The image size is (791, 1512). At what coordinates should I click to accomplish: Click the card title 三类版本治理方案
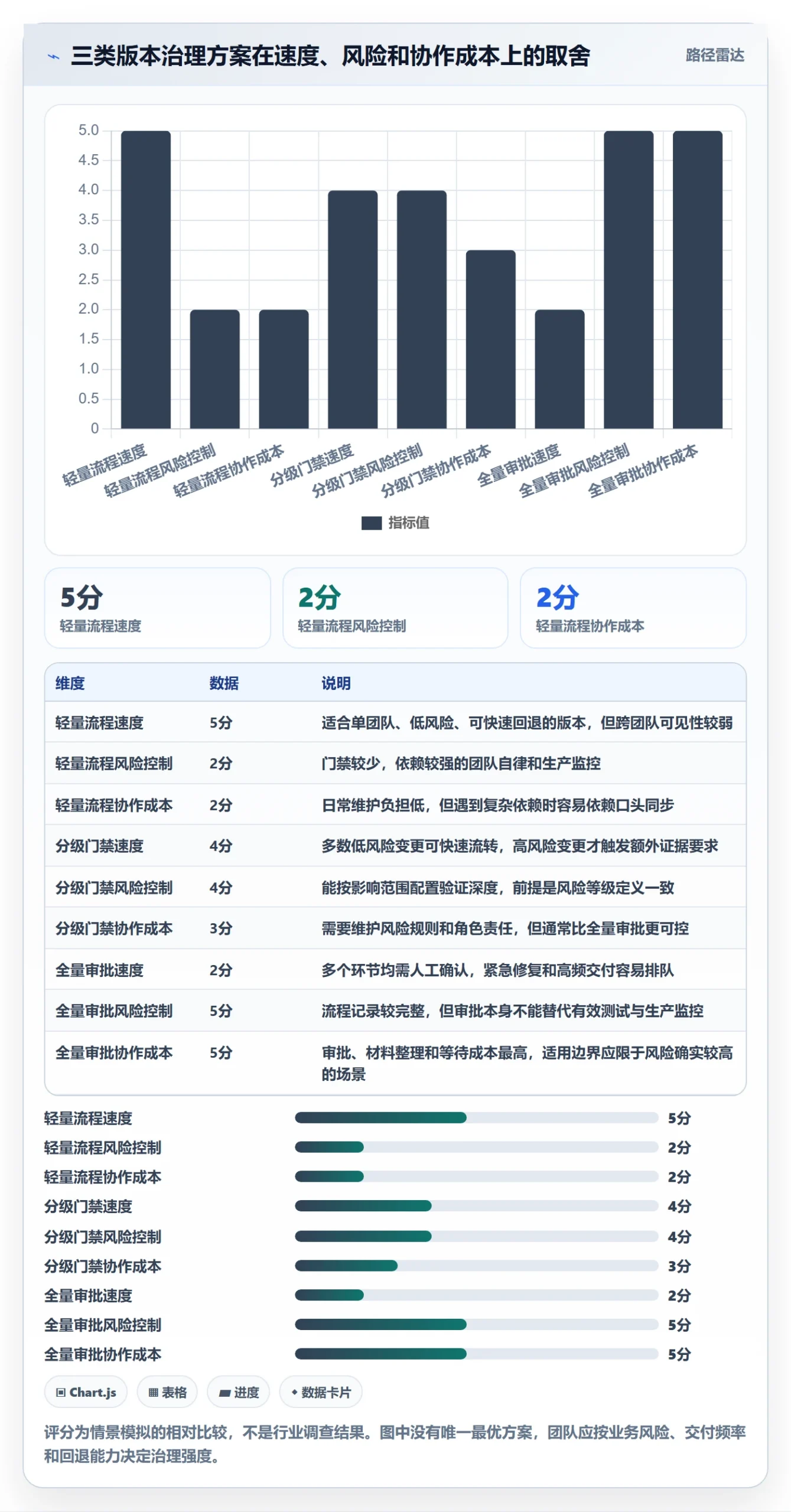(330, 56)
